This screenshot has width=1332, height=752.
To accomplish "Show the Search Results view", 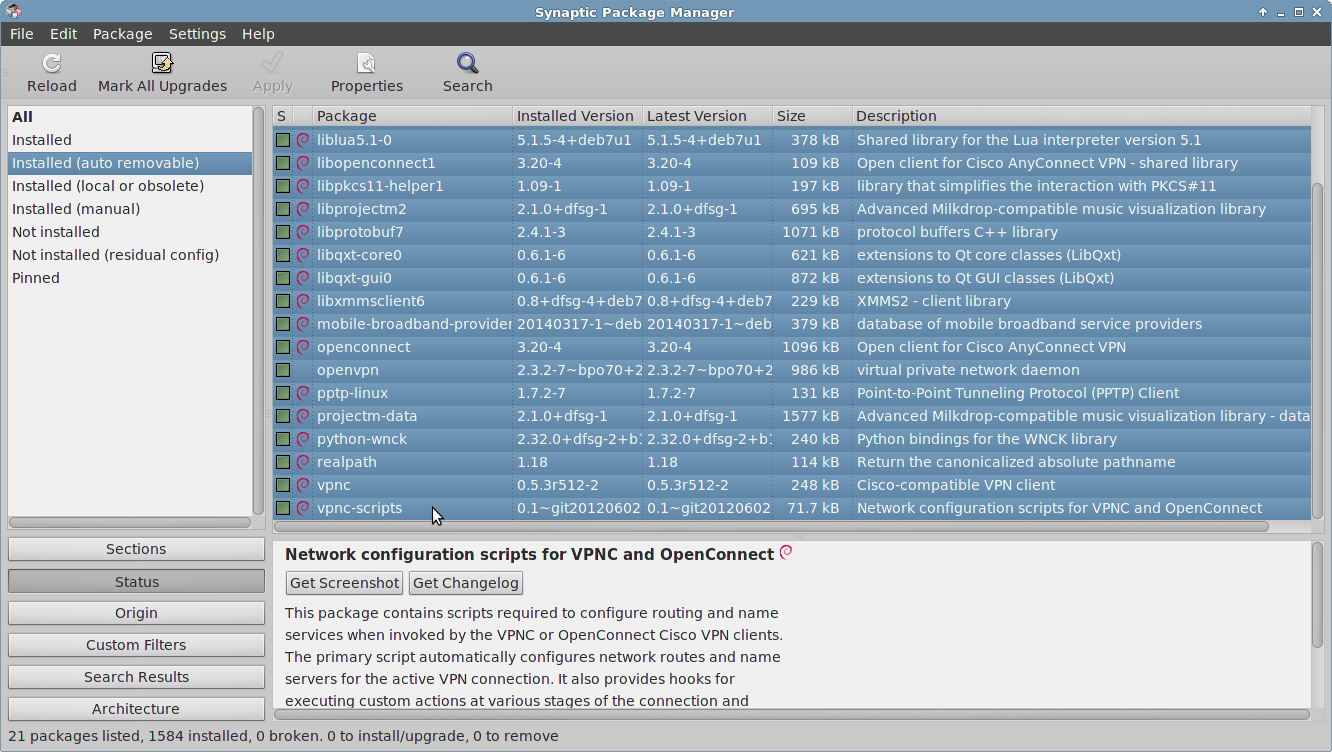I will [x=136, y=677].
